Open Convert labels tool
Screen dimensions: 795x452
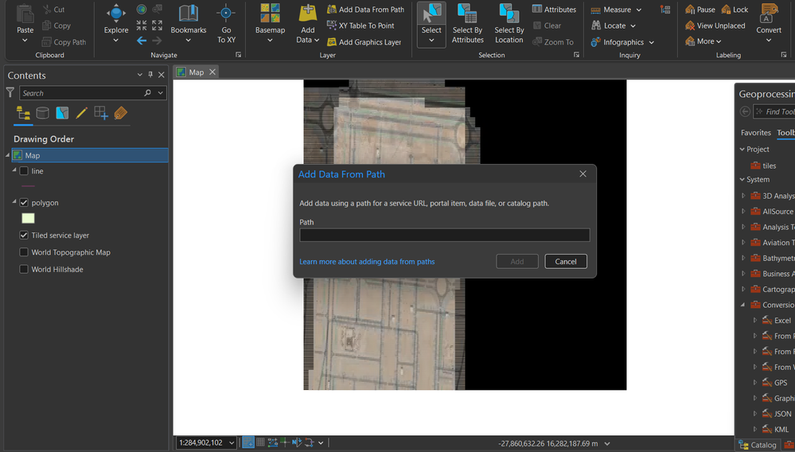769,23
